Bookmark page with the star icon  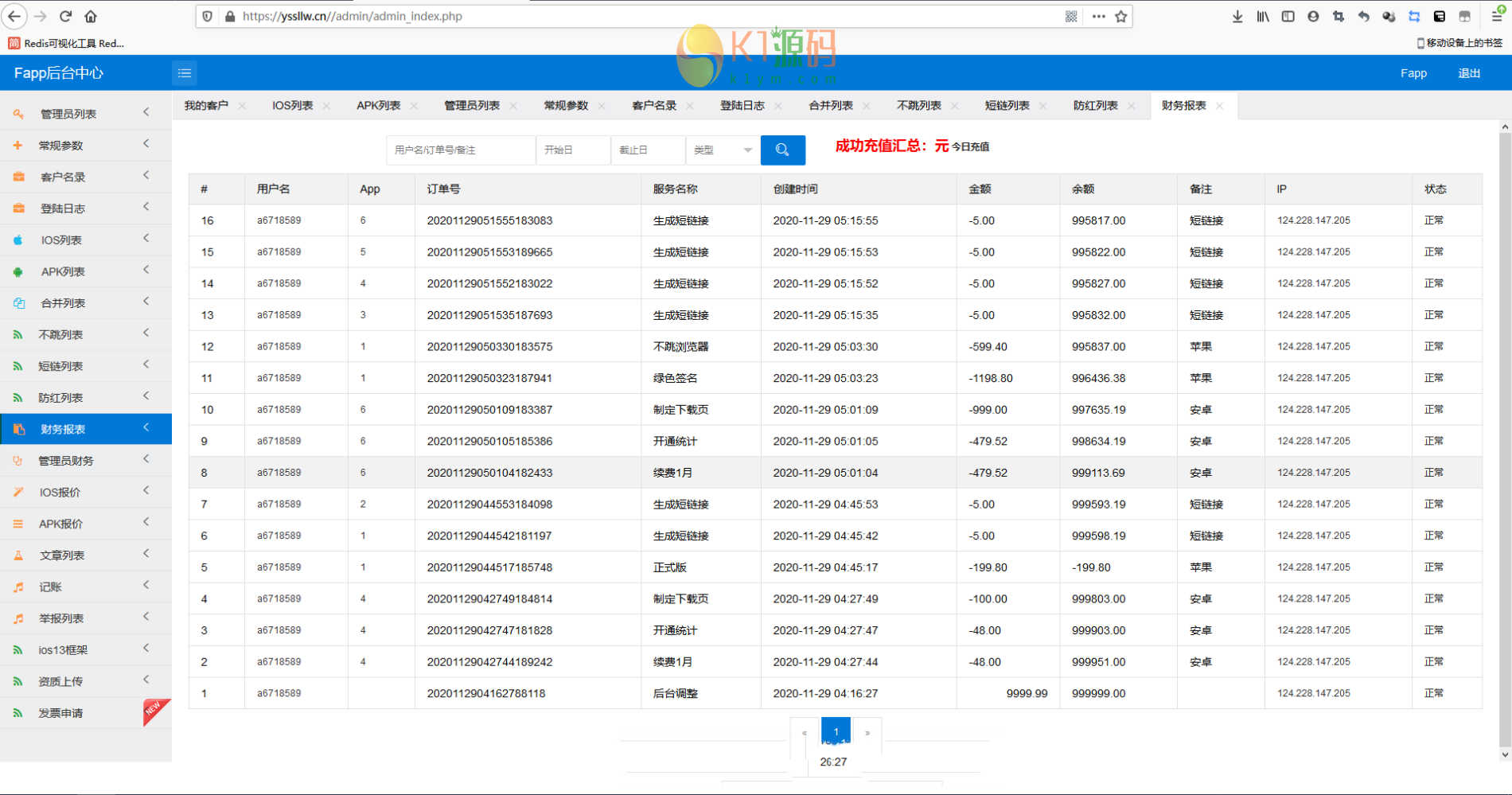tap(1121, 16)
